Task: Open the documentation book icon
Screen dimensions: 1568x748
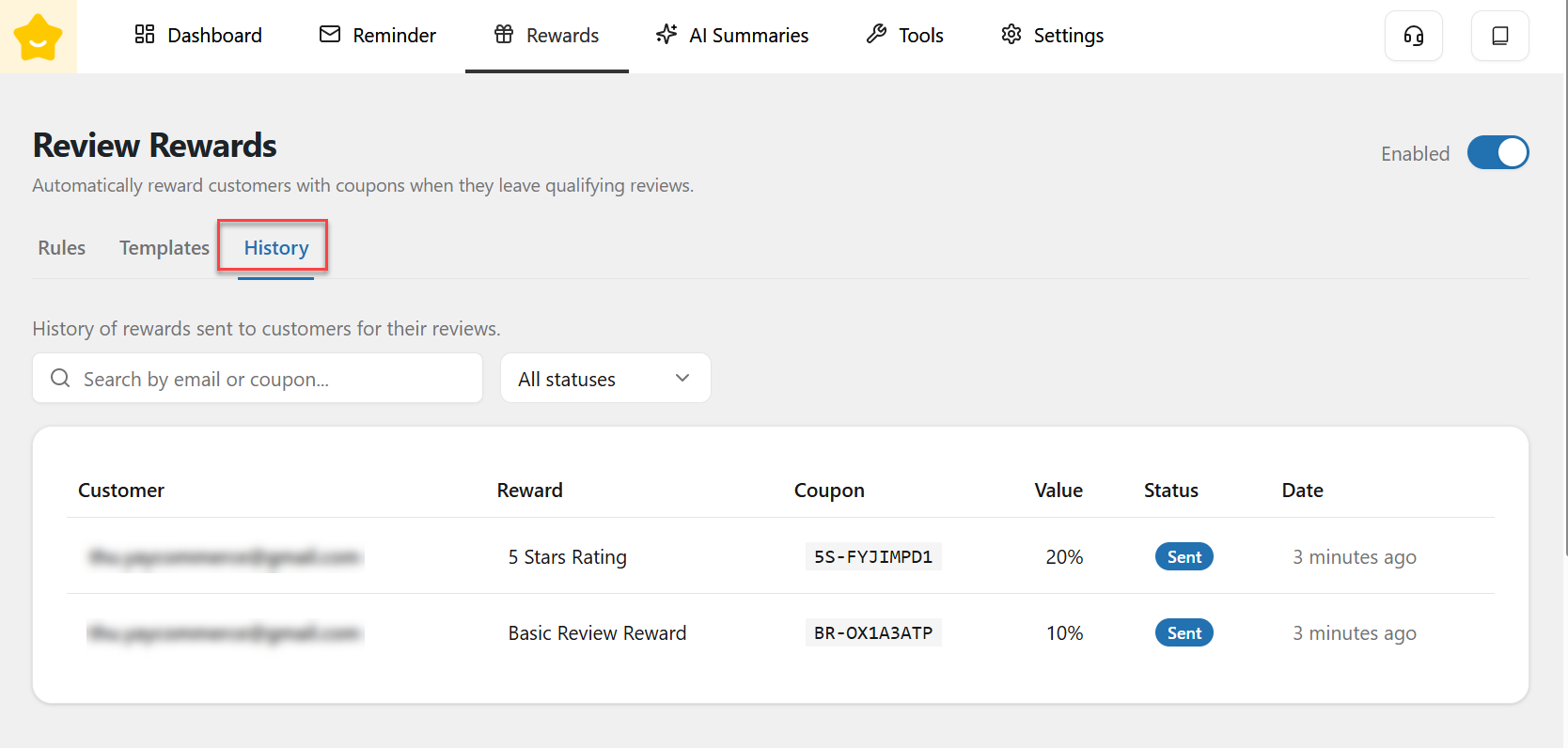Action: click(x=1499, y=36)
